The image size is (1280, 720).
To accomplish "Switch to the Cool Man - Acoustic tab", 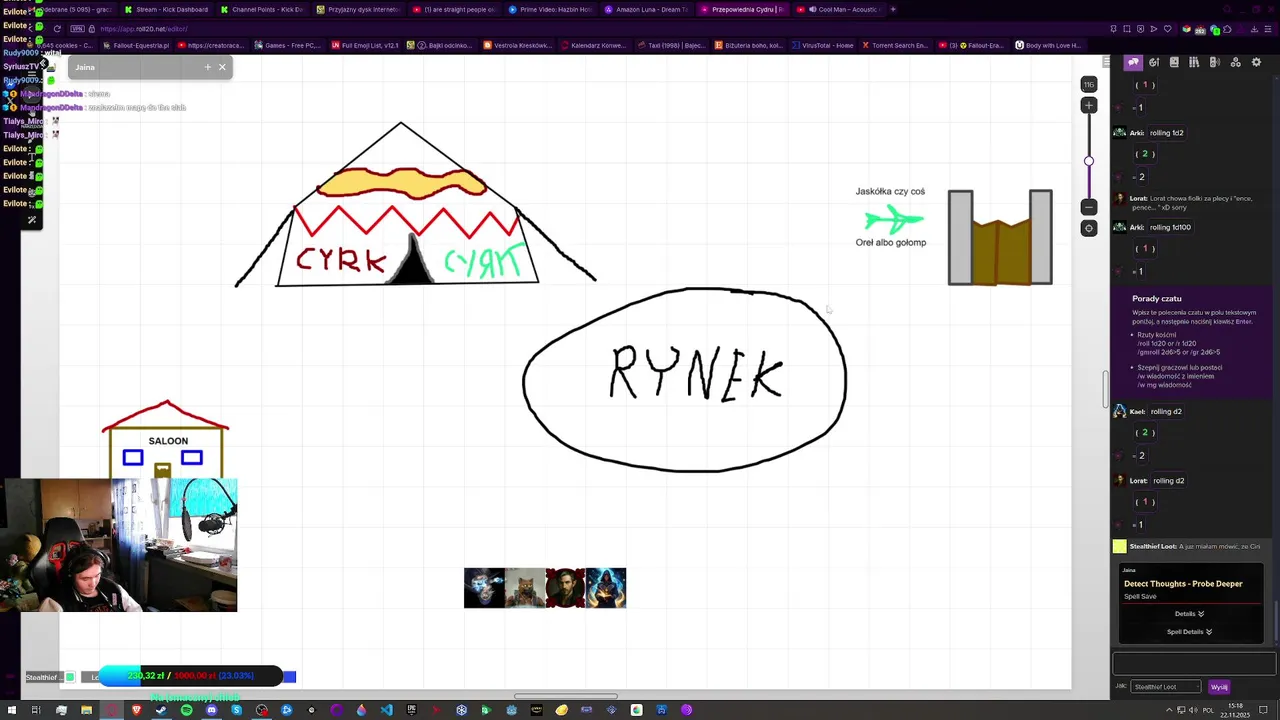I will point(840,9).
